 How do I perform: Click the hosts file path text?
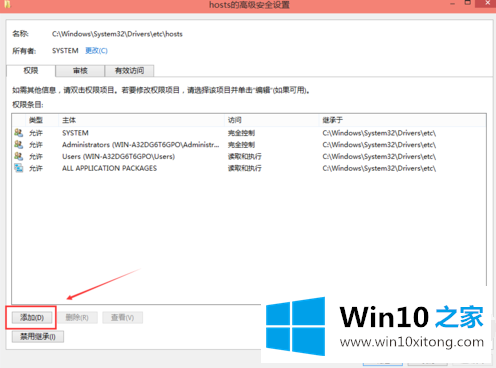117,34
